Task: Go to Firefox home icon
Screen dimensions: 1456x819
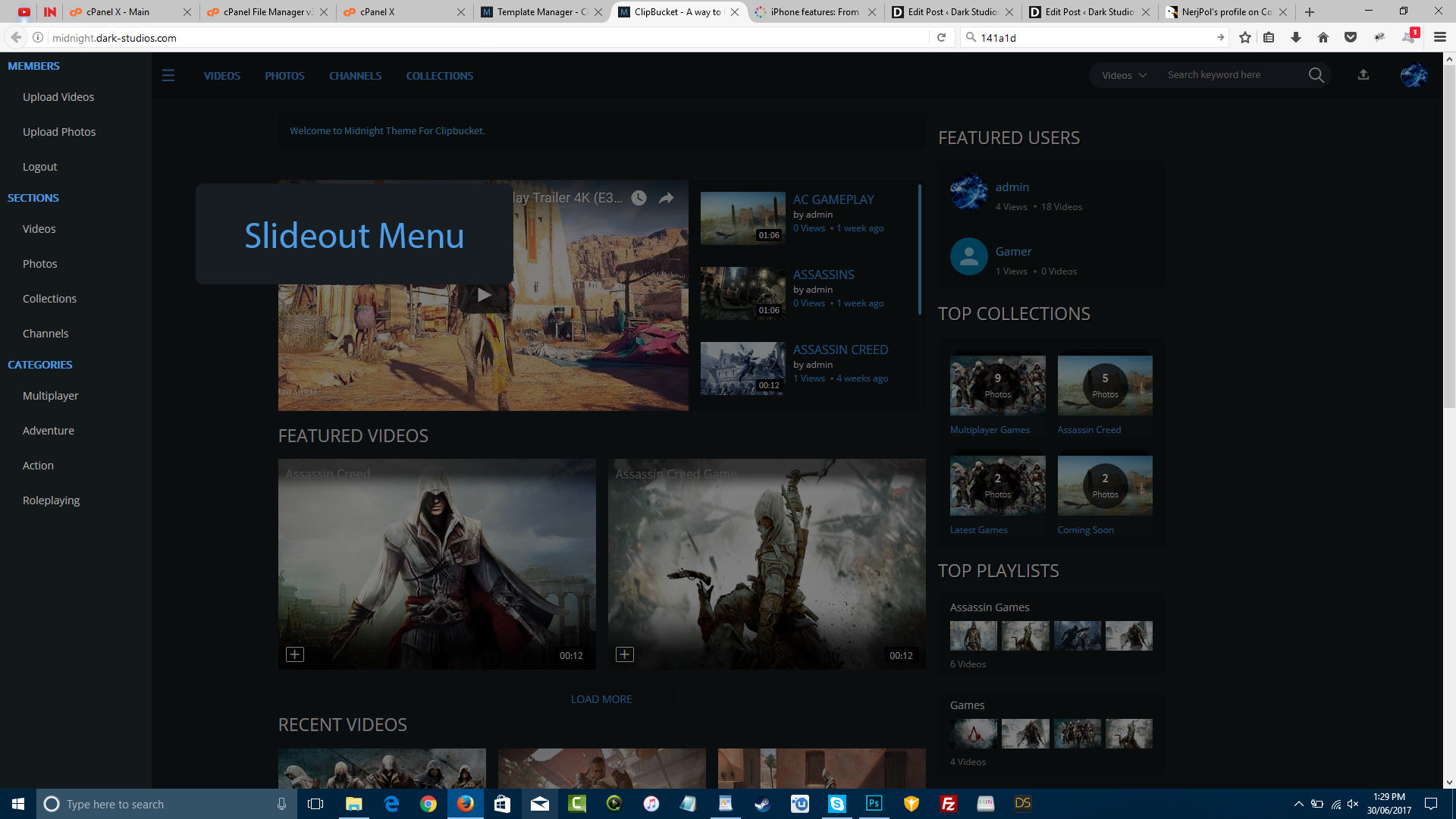Action: 1323,37
